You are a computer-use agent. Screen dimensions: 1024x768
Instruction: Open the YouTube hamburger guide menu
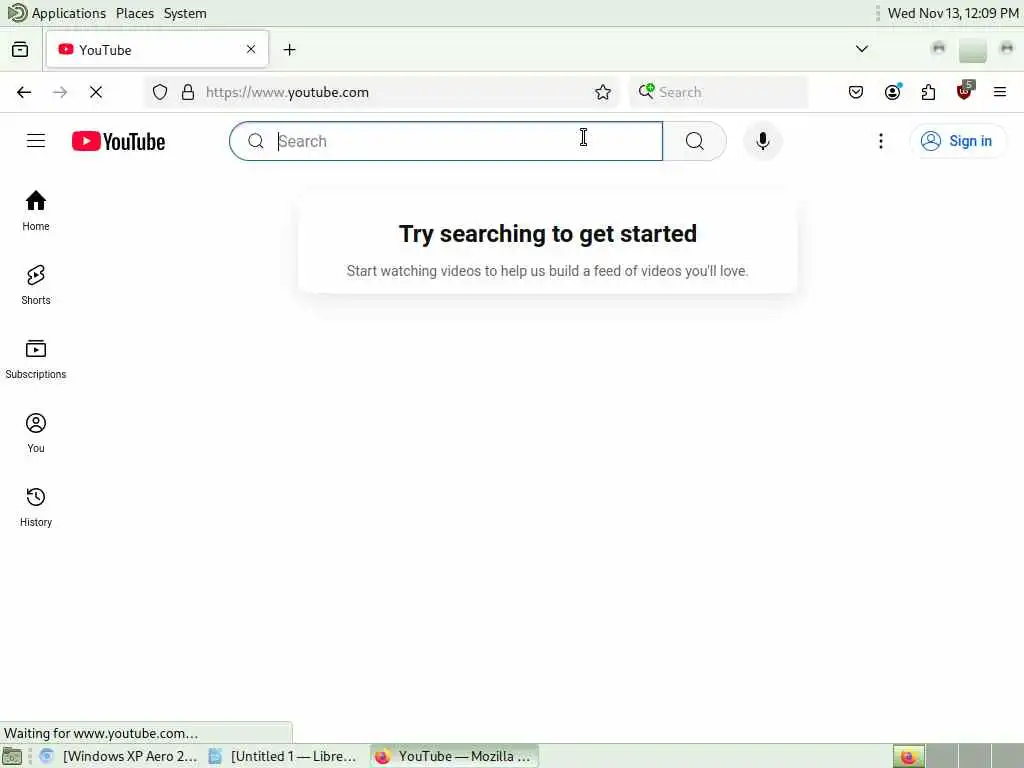[36, 141]
